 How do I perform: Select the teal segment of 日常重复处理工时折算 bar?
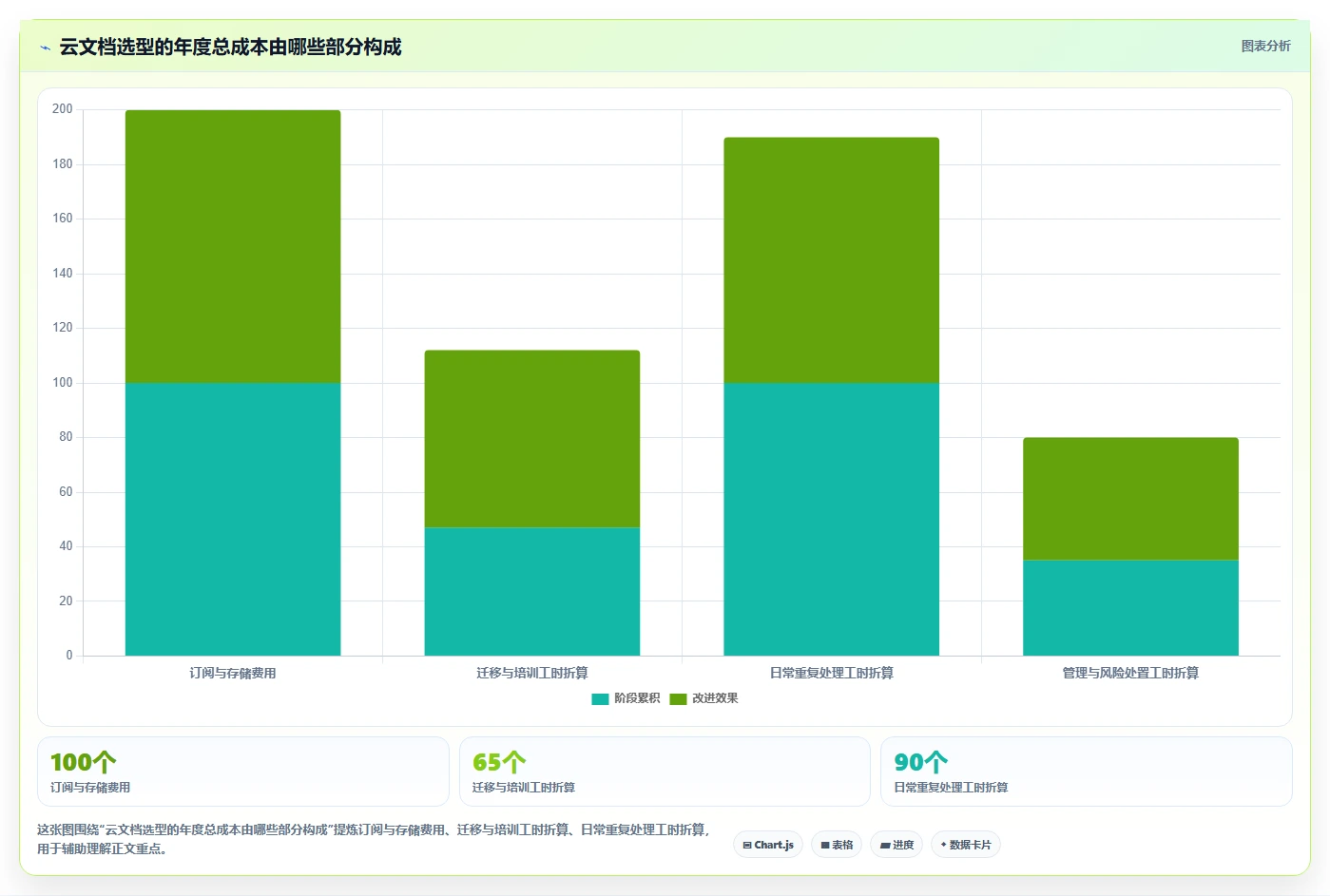click(x=832, y=519)
